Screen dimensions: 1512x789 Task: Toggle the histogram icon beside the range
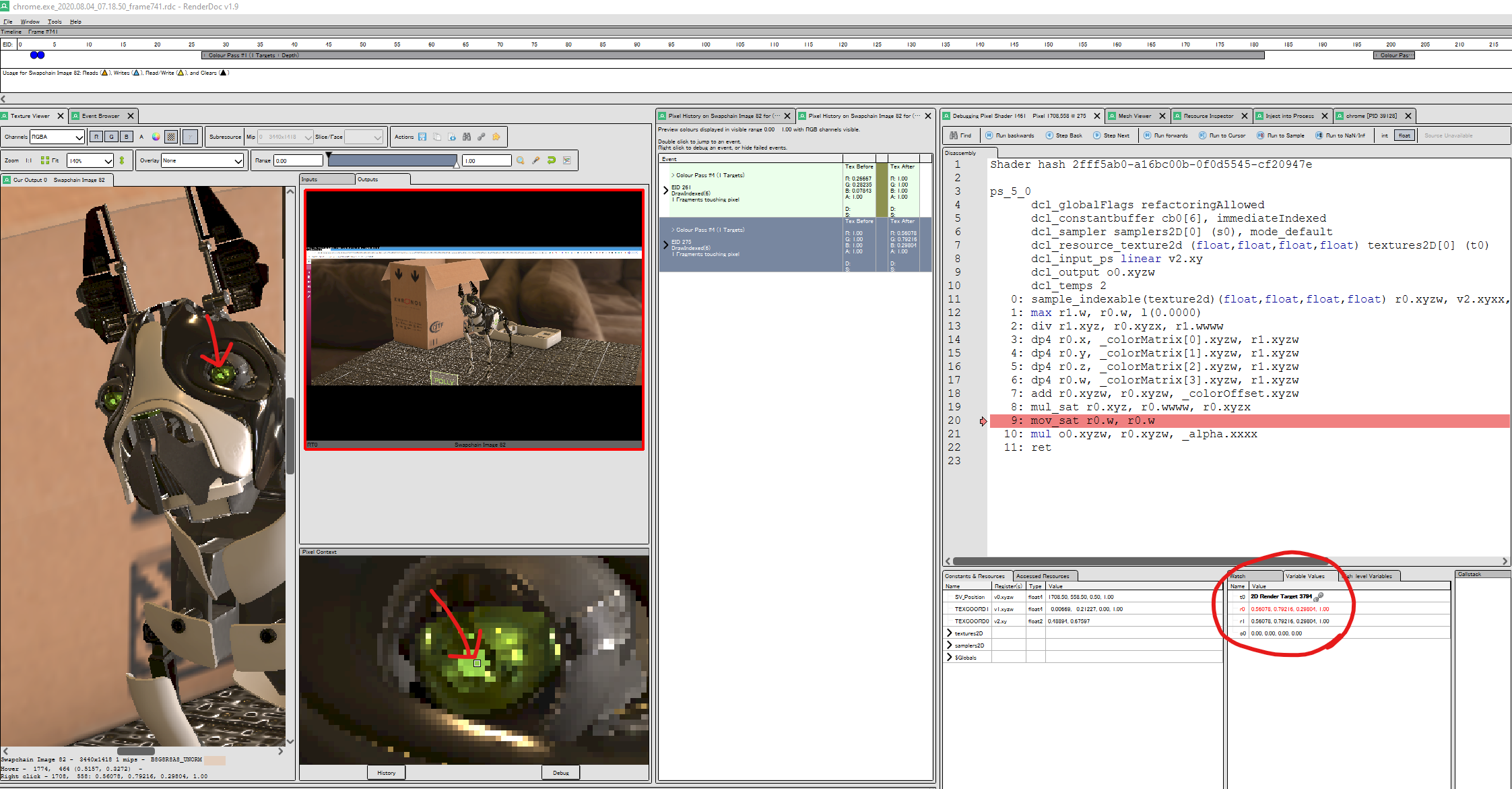tap(567, 160)
